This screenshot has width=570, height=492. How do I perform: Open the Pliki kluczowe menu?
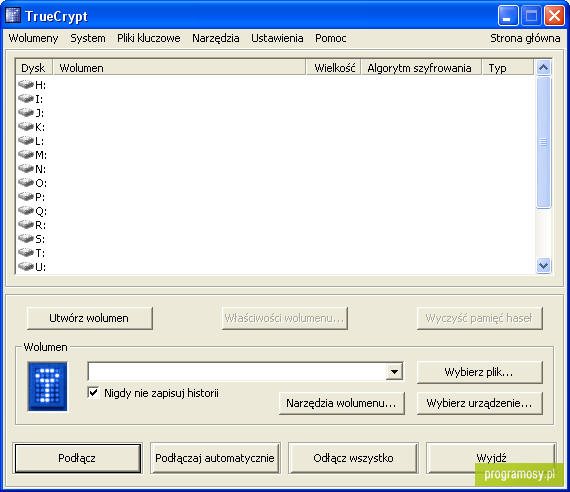(149, 38)
